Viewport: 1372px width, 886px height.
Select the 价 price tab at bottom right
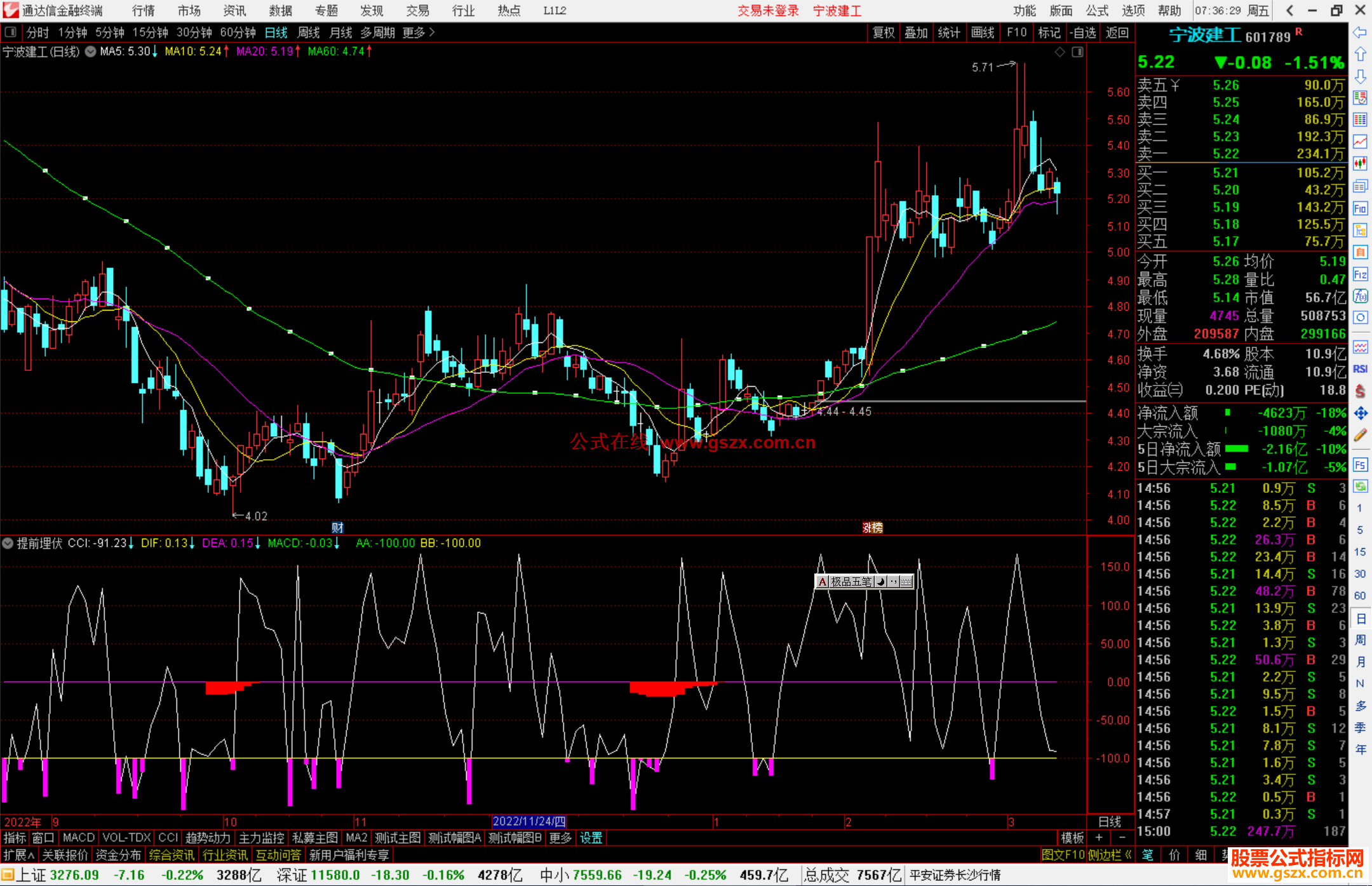[x=1174, y=855]
